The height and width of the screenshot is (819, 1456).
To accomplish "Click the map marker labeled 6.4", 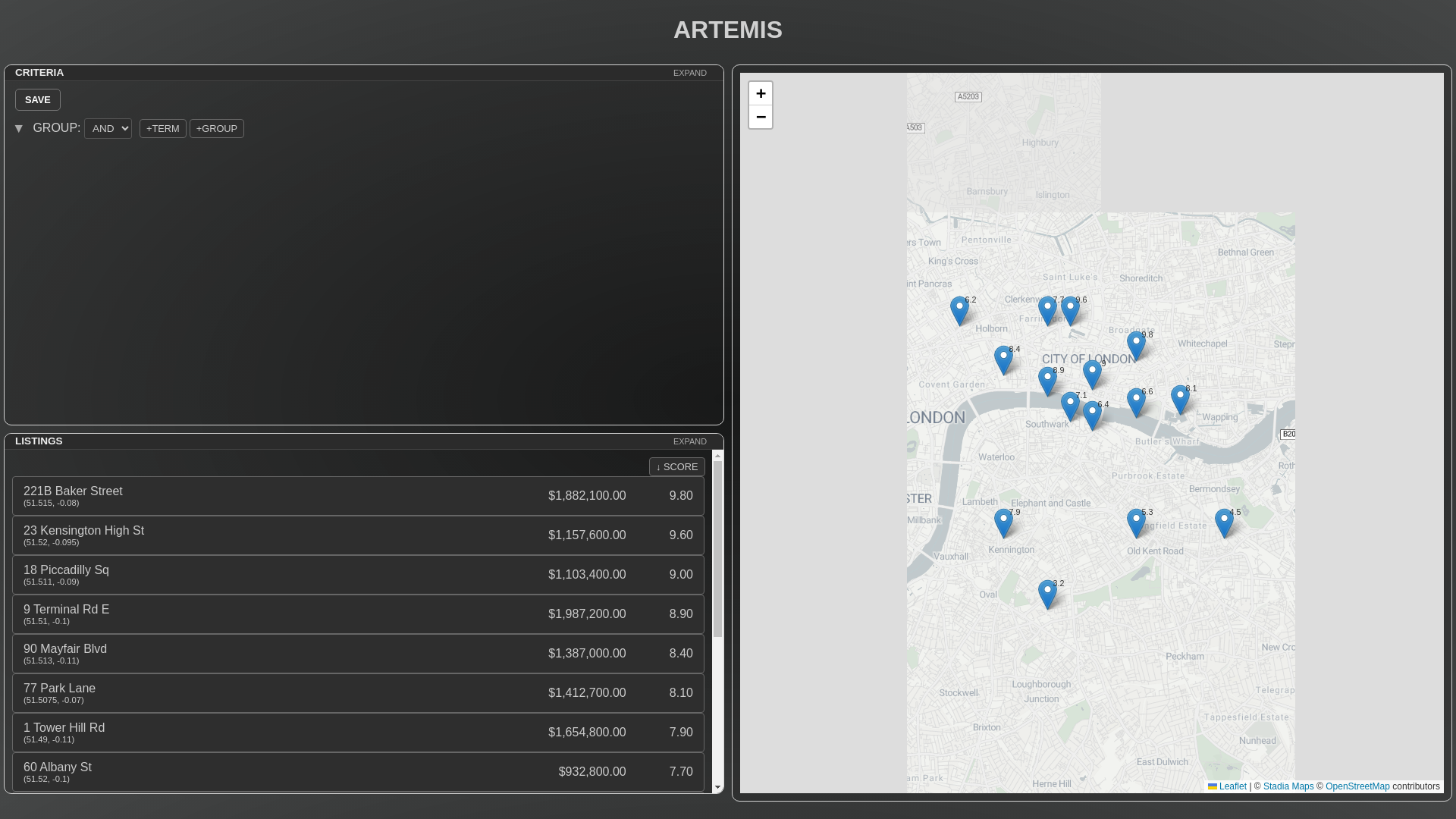I will 1092,416.
